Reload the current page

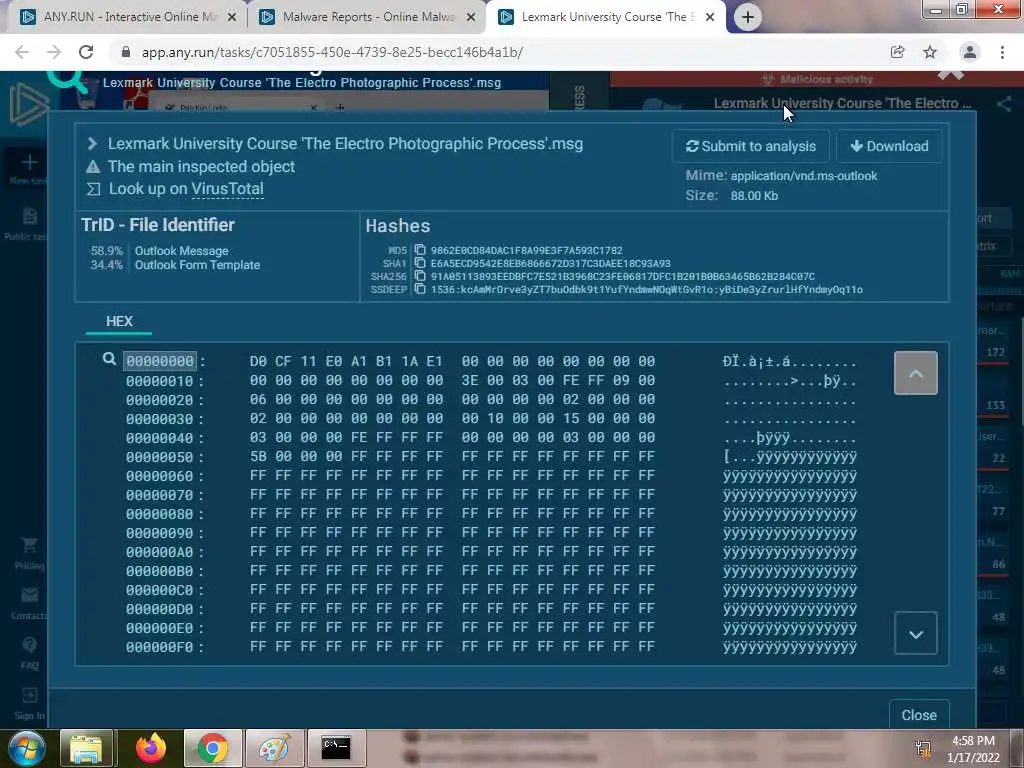(86, 52)
